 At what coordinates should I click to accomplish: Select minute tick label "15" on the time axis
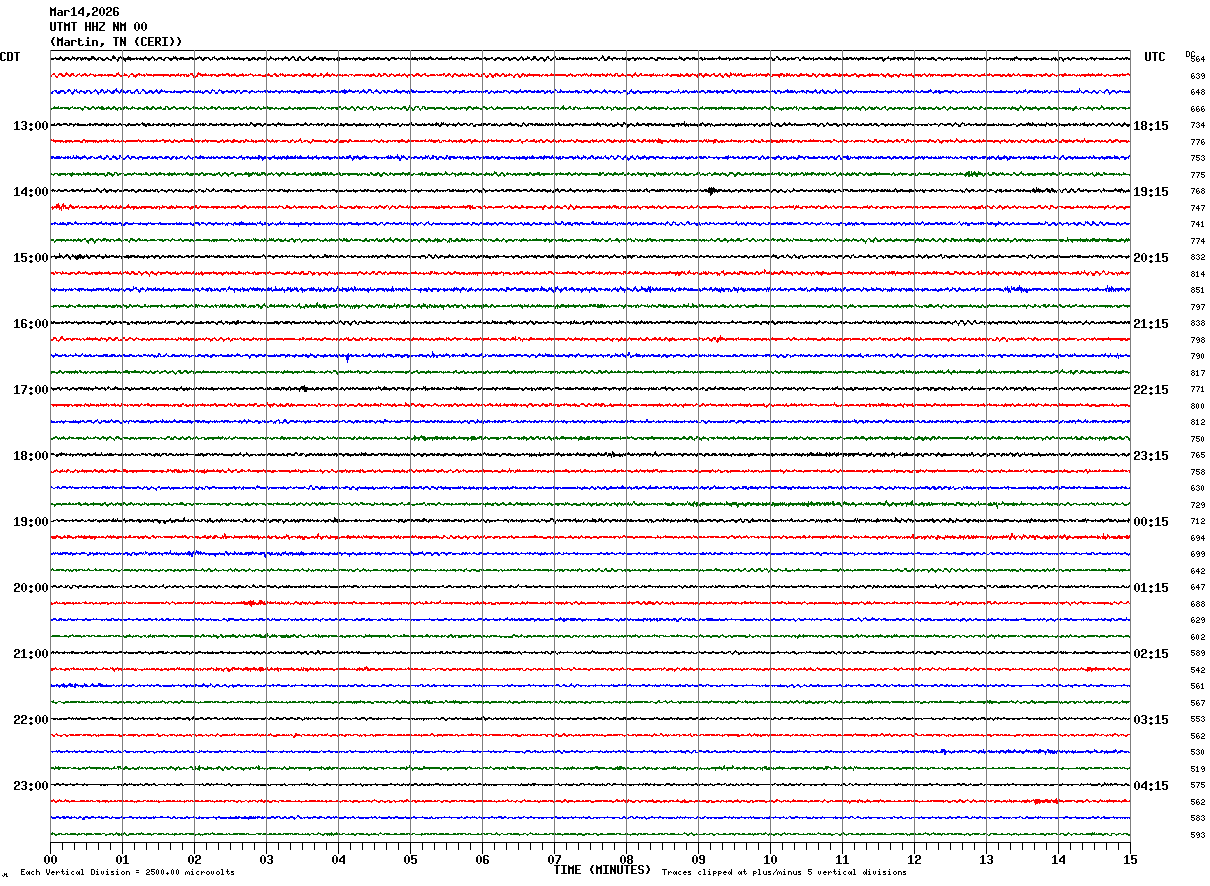pyautogui.click(x=1130, y=860)
